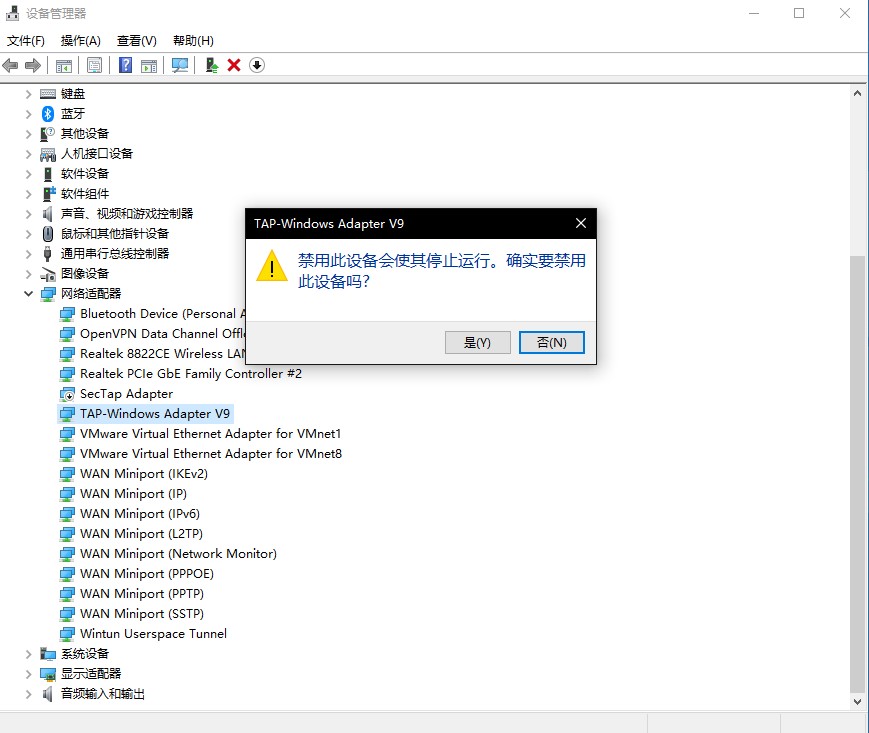Close the TAP-Windows Adapter V9 dialog
This screenshot has height=733, width=869.
coord(580,223)
